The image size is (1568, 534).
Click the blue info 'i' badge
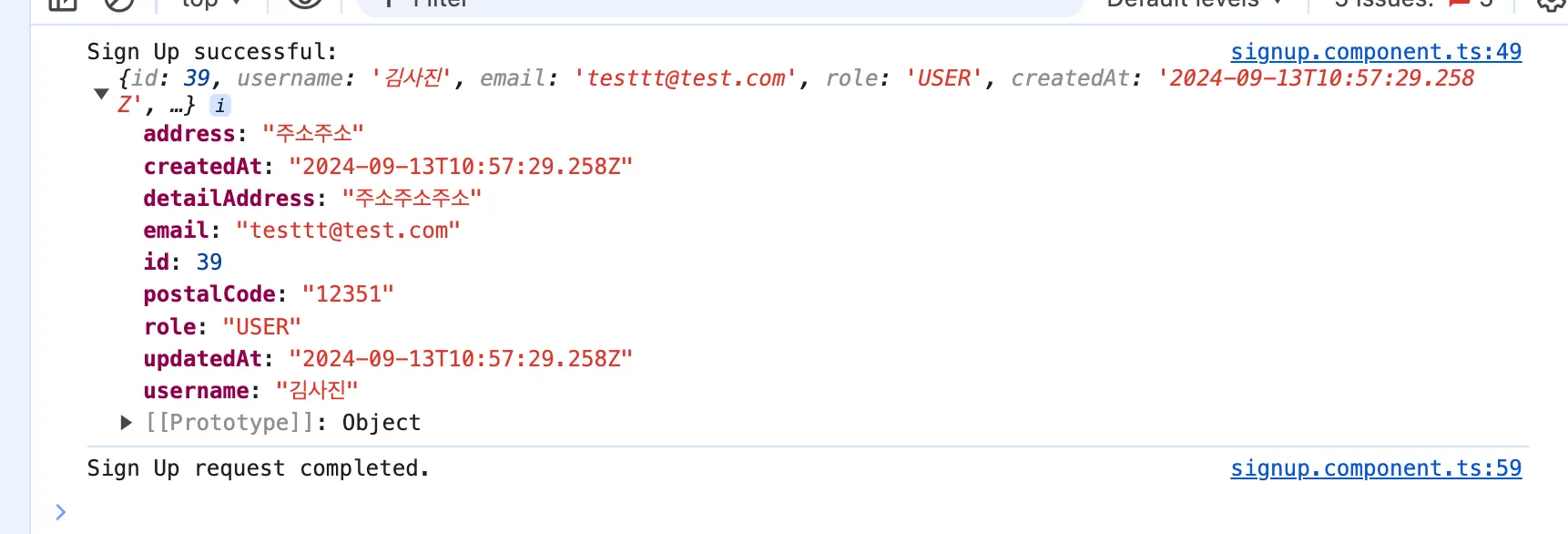coord(220,106)
